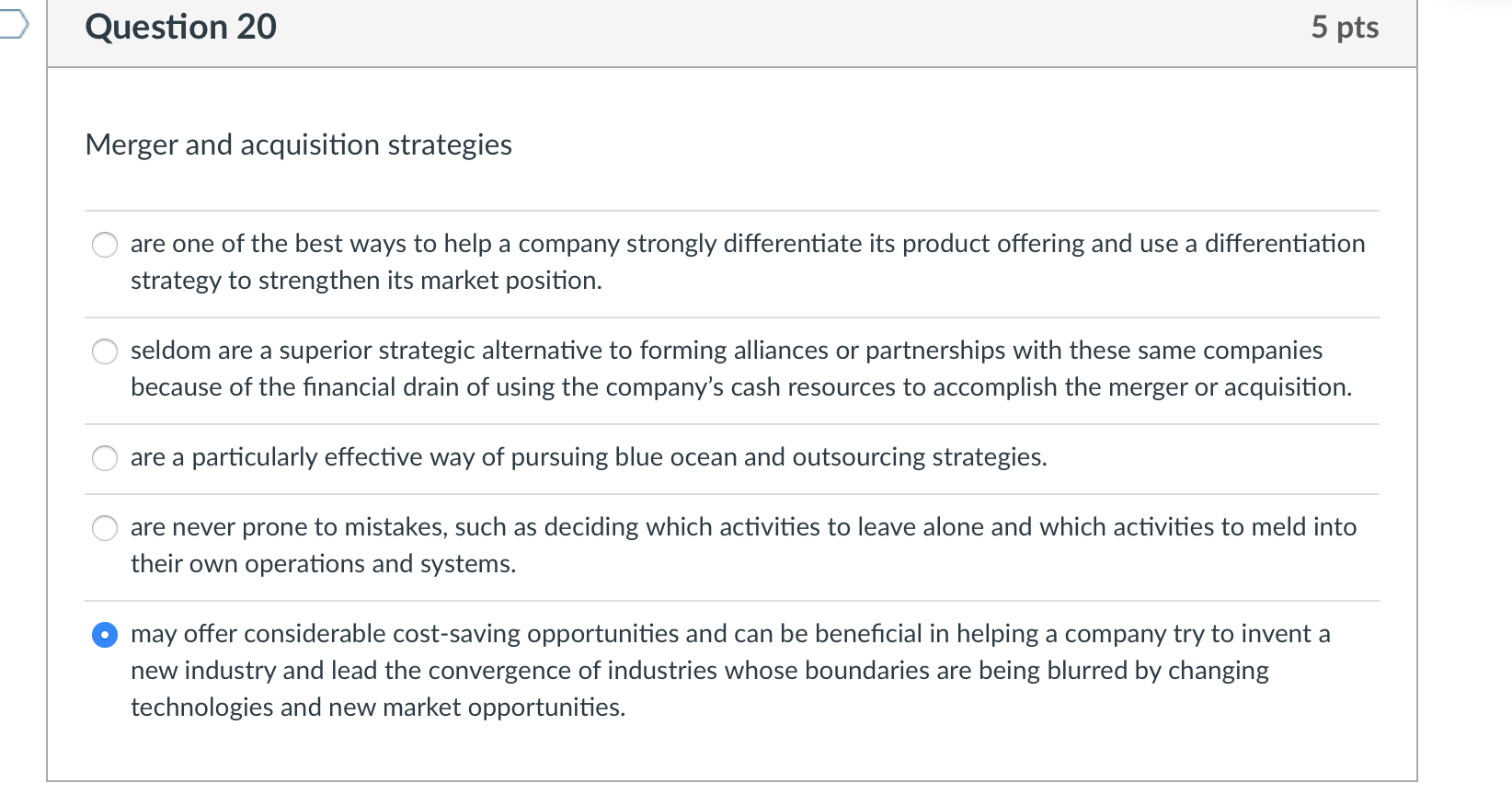This screenshot has width=1512, height=806.
Task: Select the blue ocean and outsourcing radio button
Action: pyautogui.click(x=105, y=457)
